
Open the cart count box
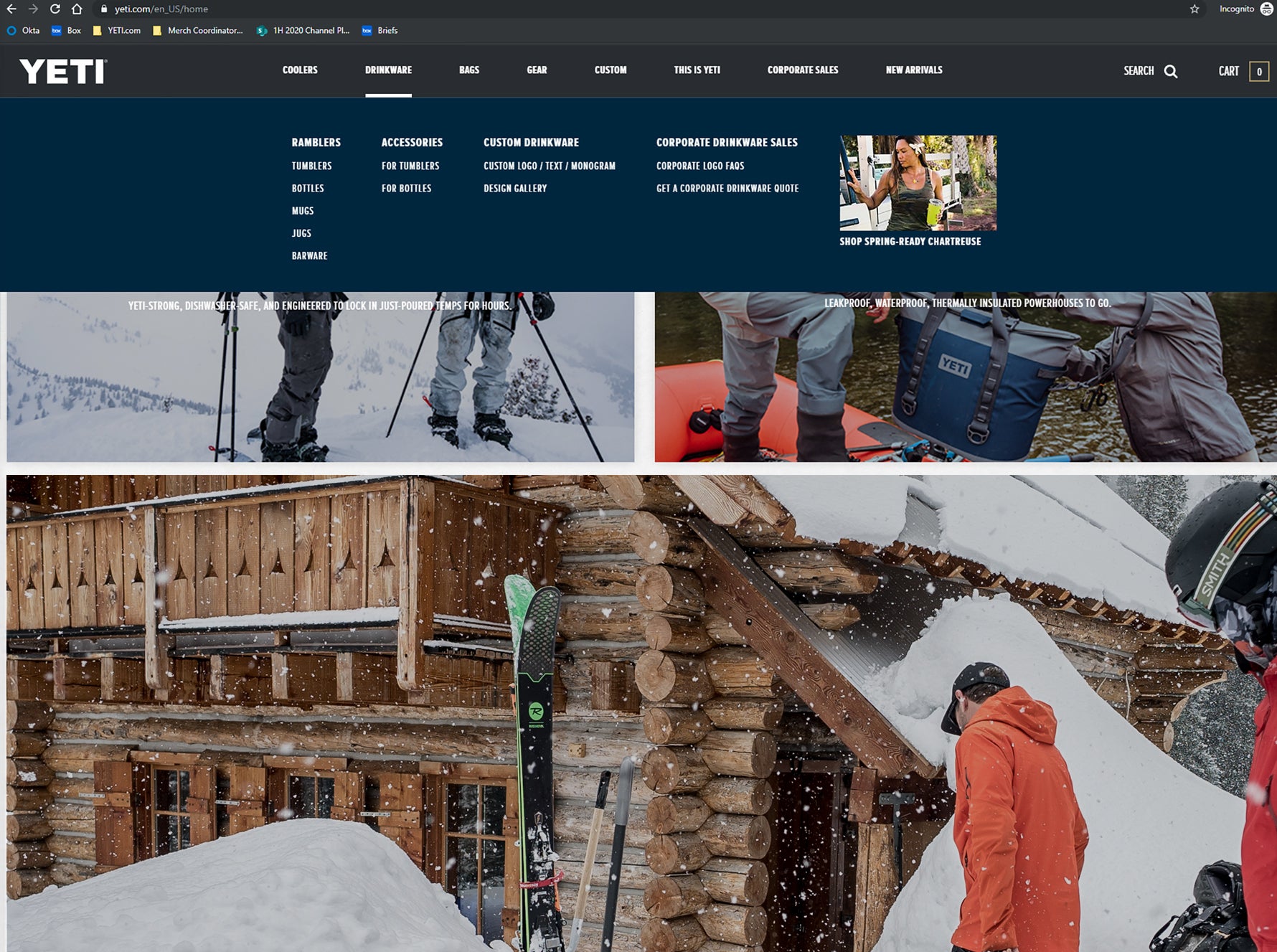(x=1259, y=71)
